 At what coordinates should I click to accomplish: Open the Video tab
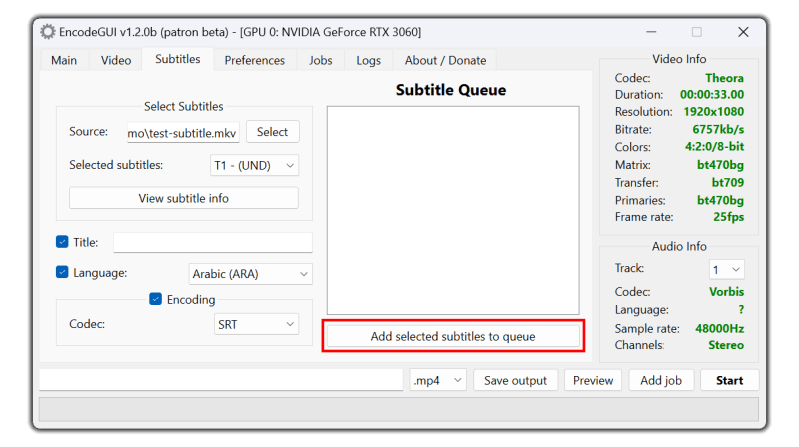tap(116, 60)
